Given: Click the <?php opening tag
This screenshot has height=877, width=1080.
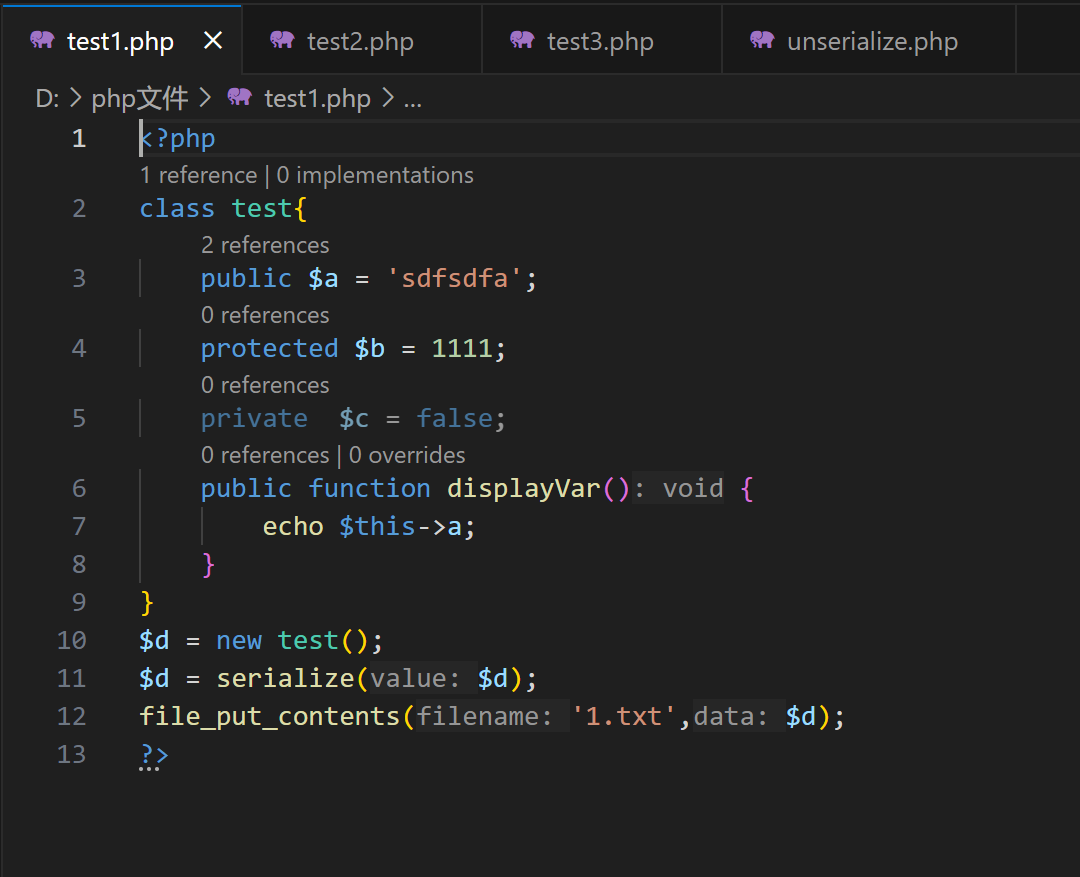Looking at the screenshot, I should pos(178,139).
